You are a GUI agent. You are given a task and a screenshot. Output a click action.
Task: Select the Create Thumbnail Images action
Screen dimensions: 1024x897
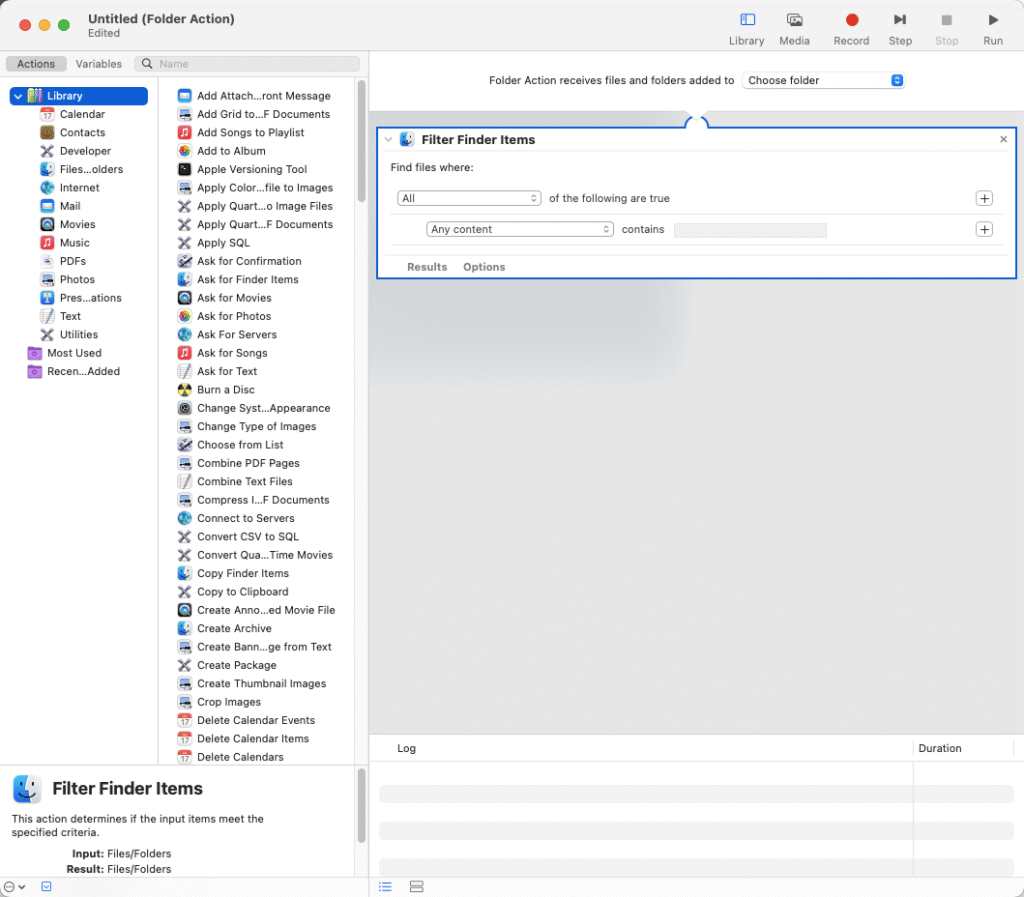(253, 684)
